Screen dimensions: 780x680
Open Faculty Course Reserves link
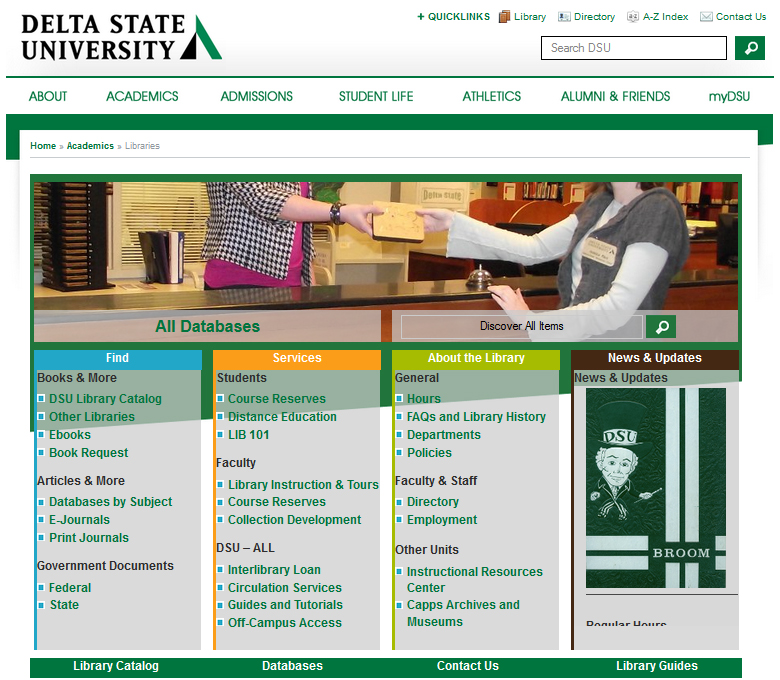277,502
